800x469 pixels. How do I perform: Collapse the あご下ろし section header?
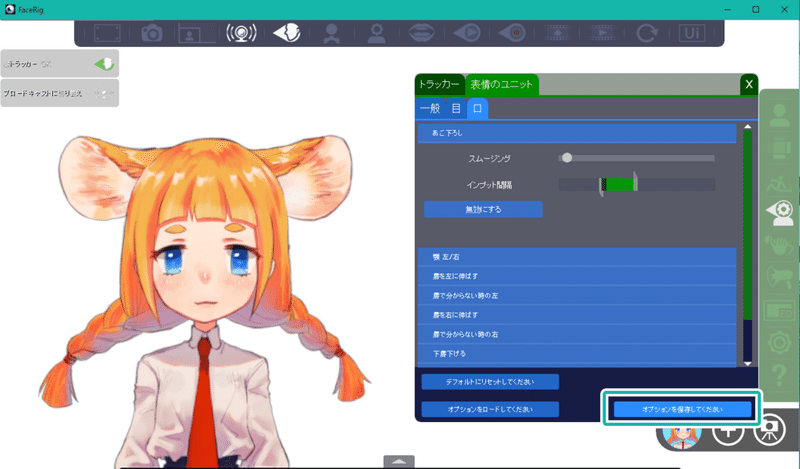[577, 133]
